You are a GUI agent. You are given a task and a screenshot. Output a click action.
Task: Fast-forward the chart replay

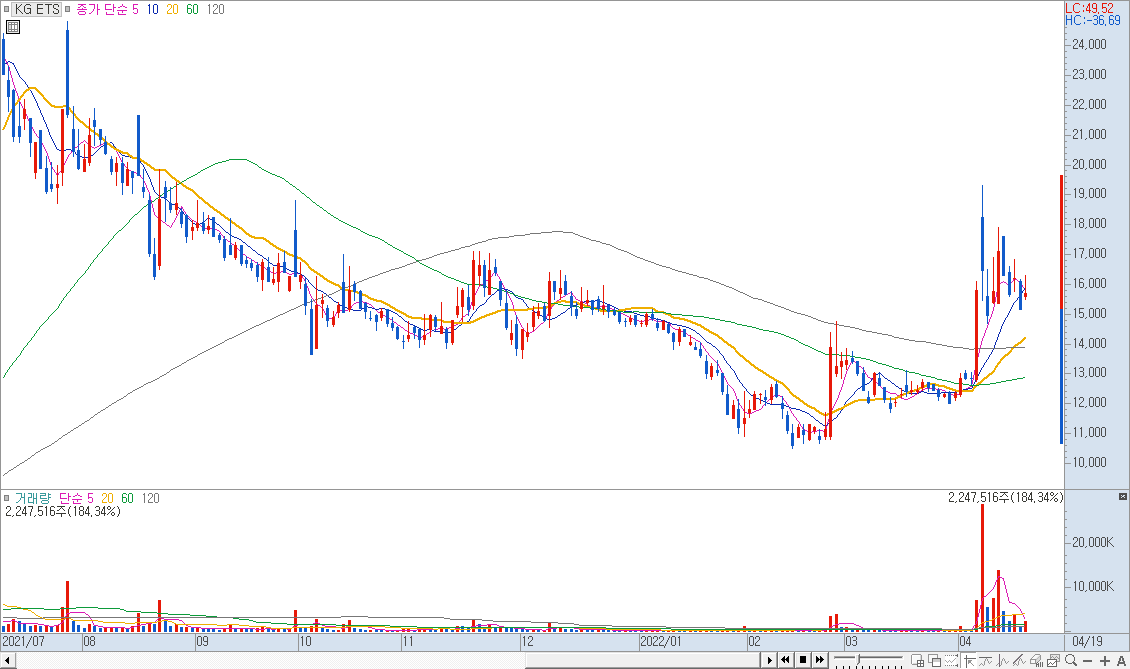[819, 660]
